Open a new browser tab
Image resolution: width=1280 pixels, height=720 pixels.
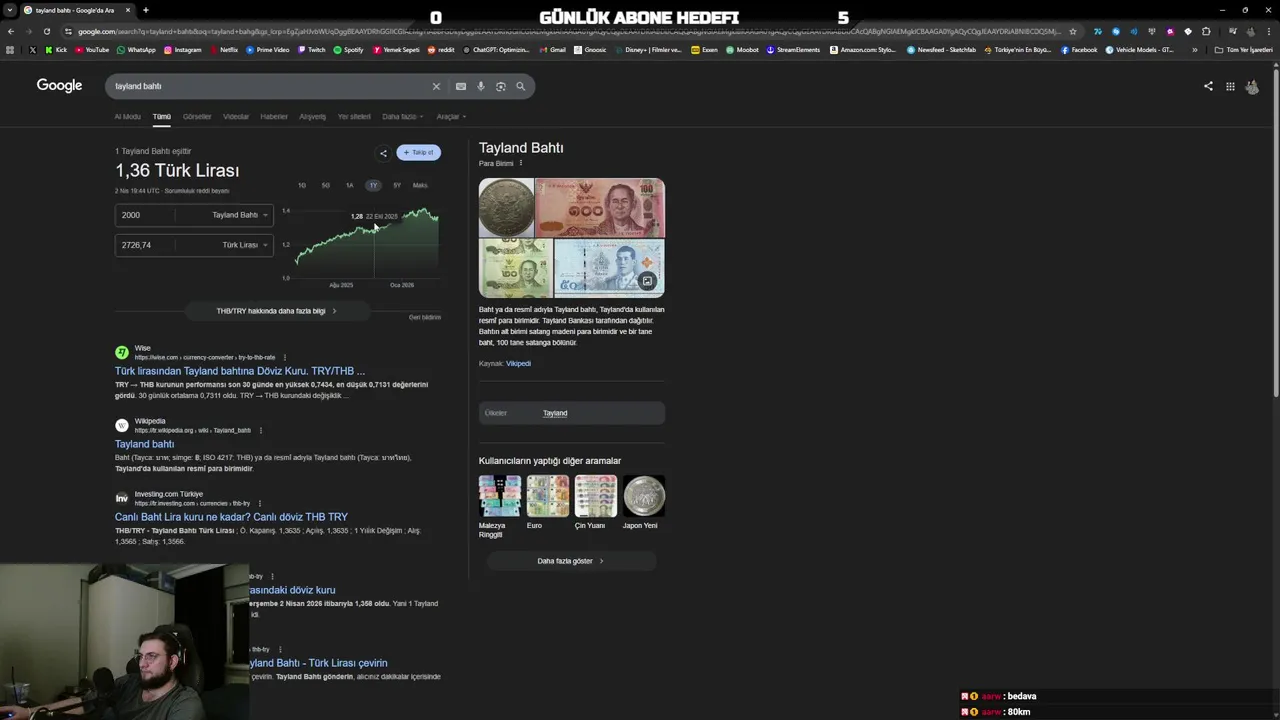[x=145, y=10]
